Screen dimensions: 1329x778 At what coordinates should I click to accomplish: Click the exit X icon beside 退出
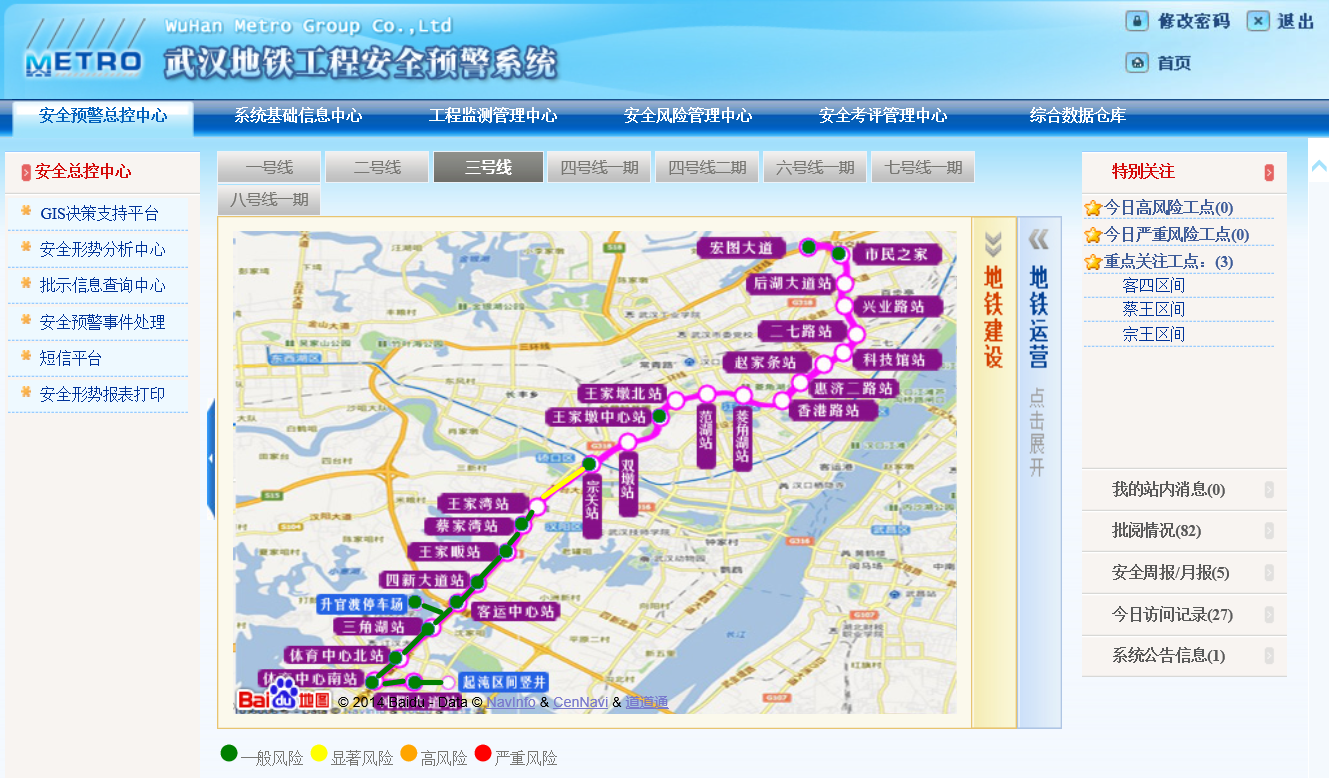pos(1258,21)
